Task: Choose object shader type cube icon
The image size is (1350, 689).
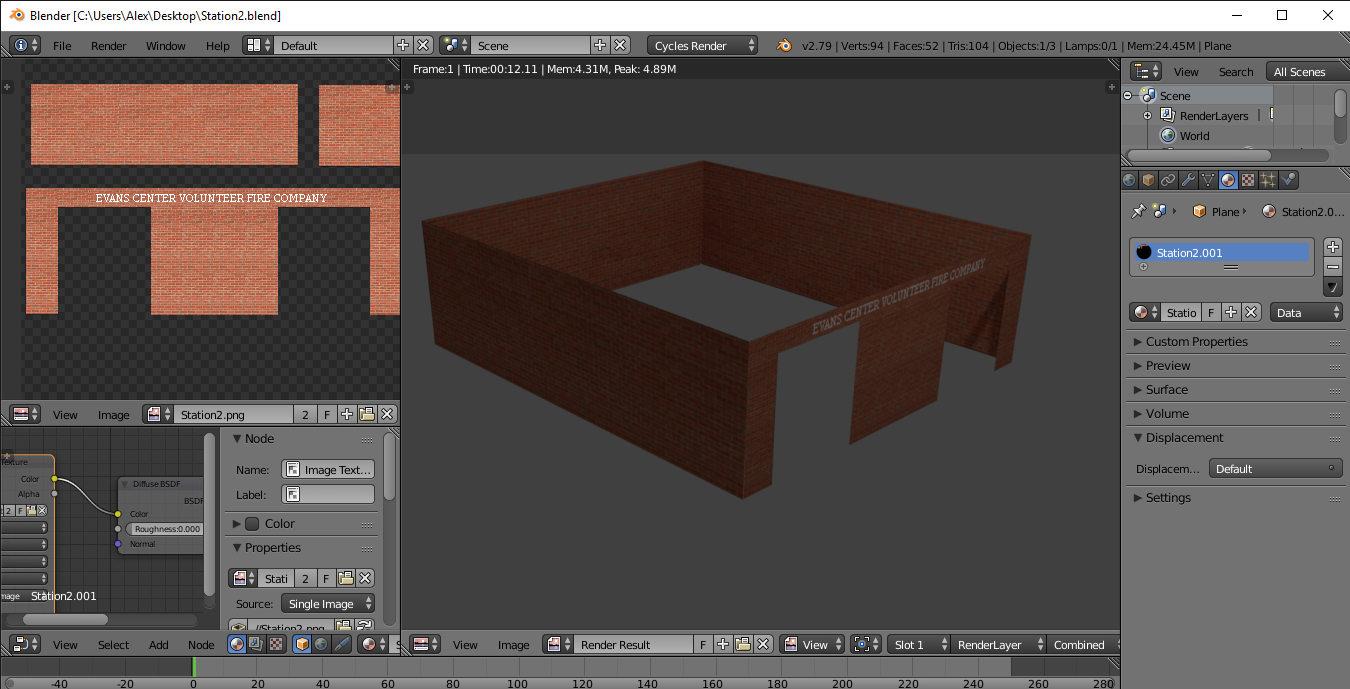Action: [x=302, y=645]
